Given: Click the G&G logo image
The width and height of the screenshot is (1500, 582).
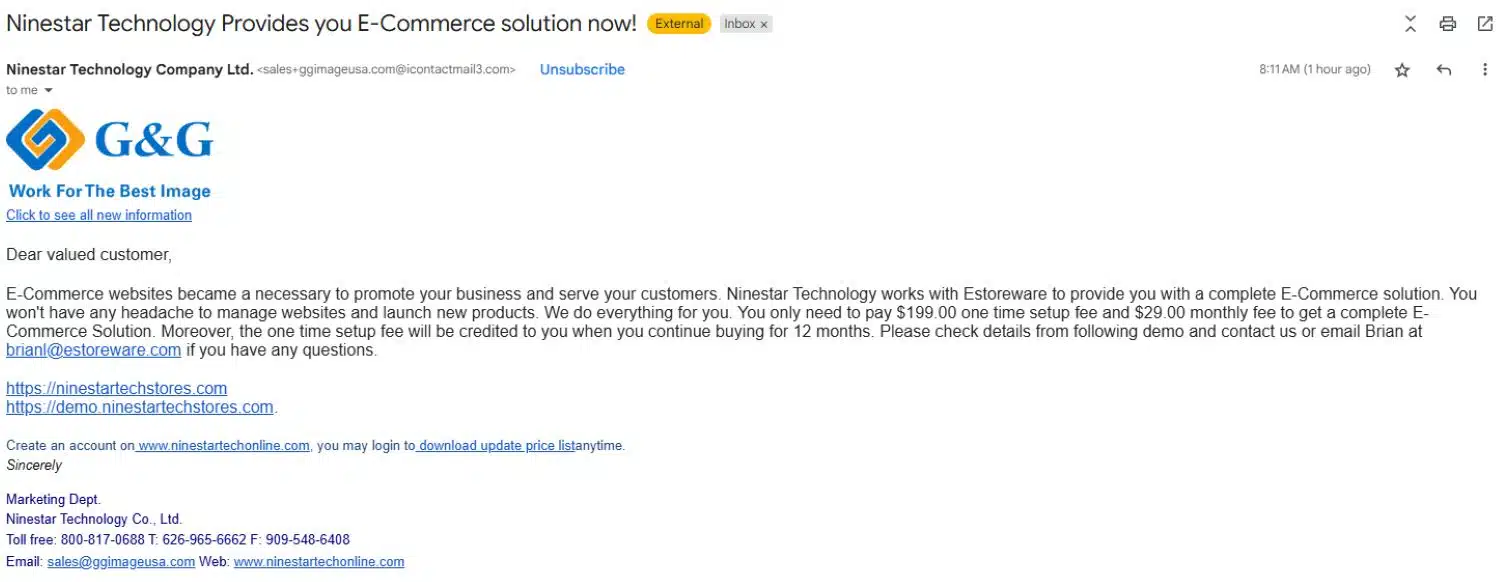Looking at the screenshot, I should [109, 140].
